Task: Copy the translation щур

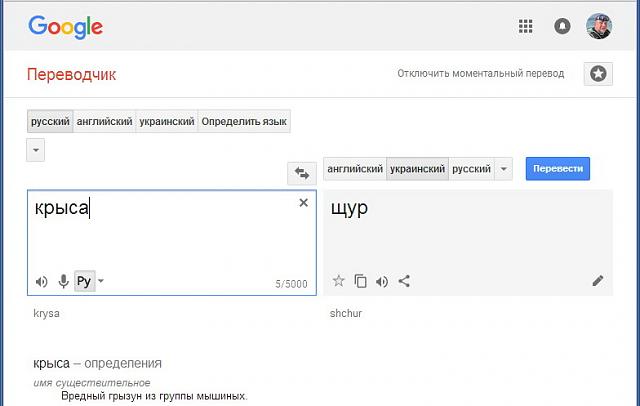Action: [x=360, y=281]
